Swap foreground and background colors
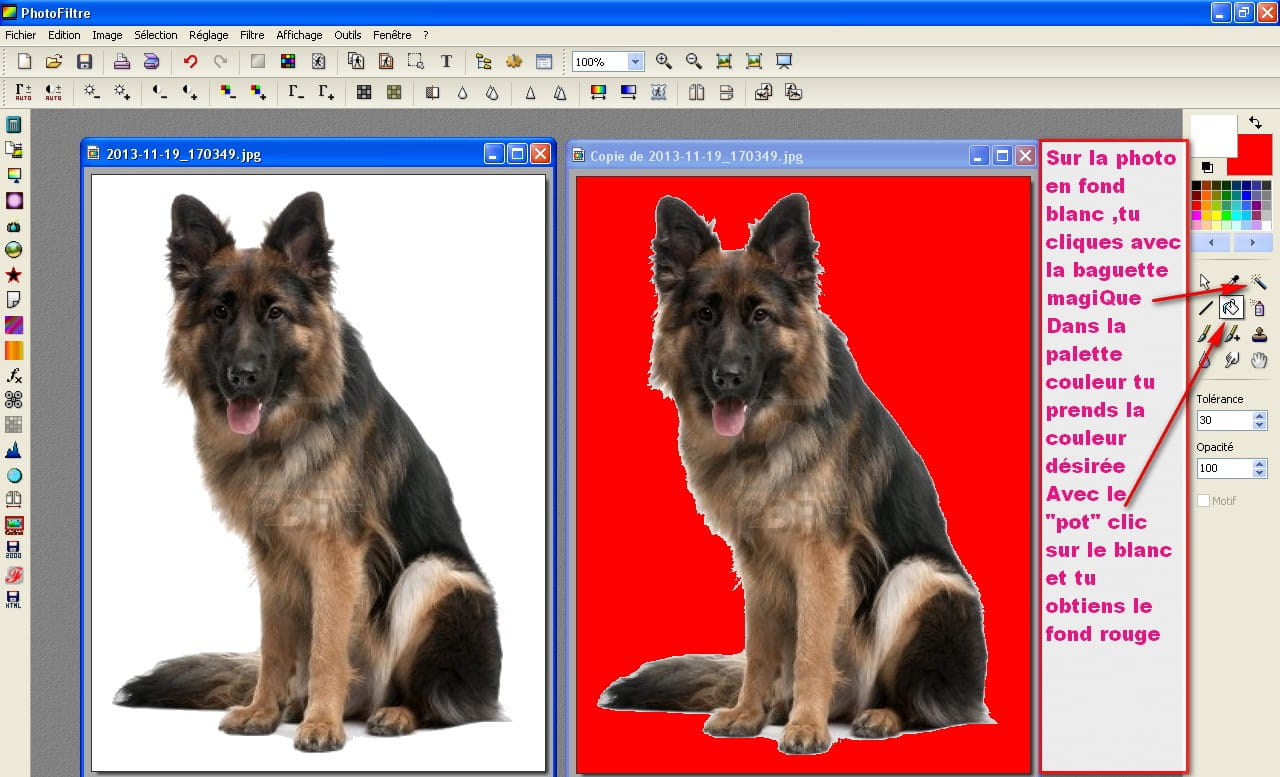This screenshot has width=1280, height=777. [x=1255, y=122]
